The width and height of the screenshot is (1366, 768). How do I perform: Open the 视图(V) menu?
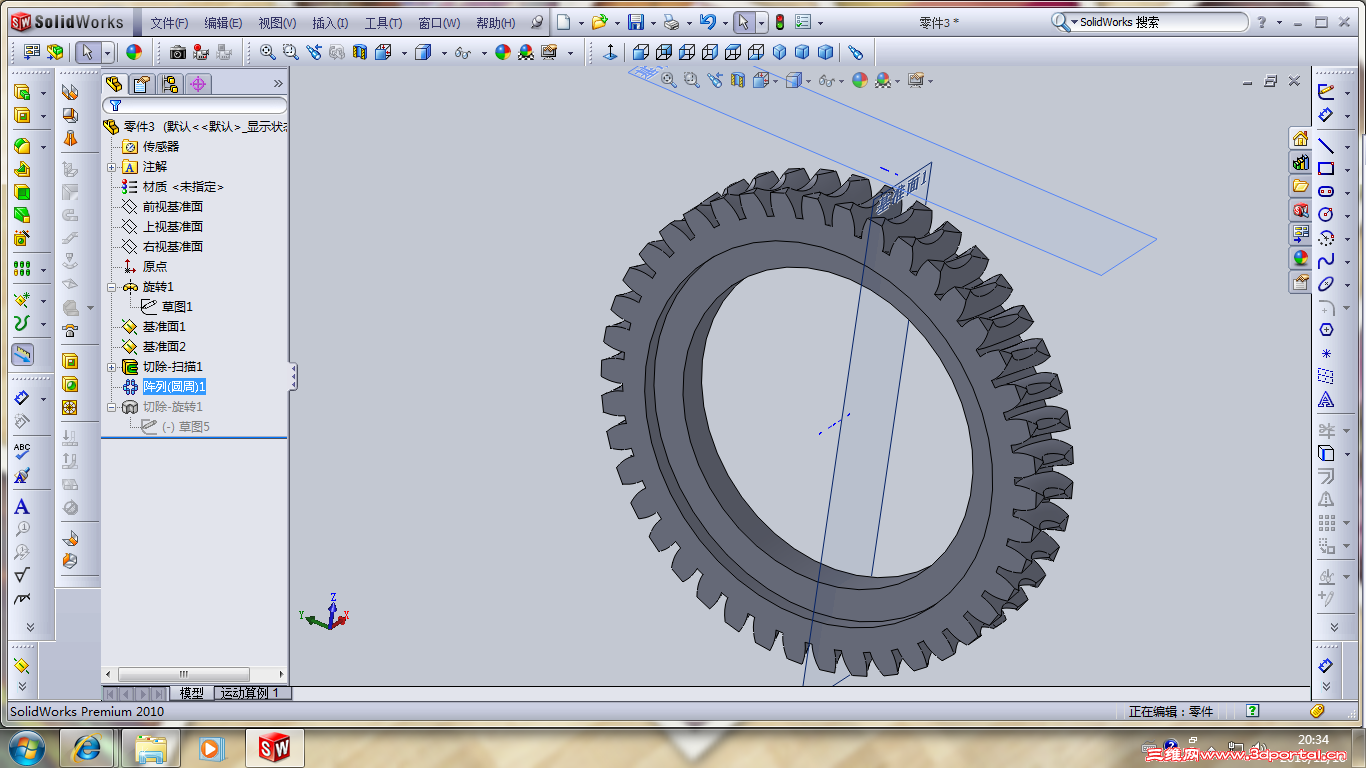[x=277, y=23]
